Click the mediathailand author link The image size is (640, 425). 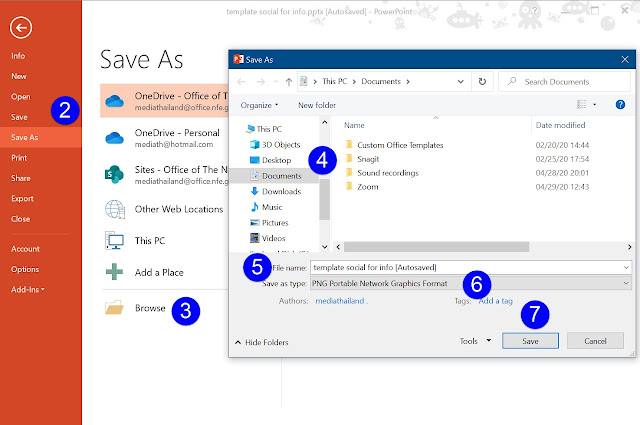(x=341, y=301)
